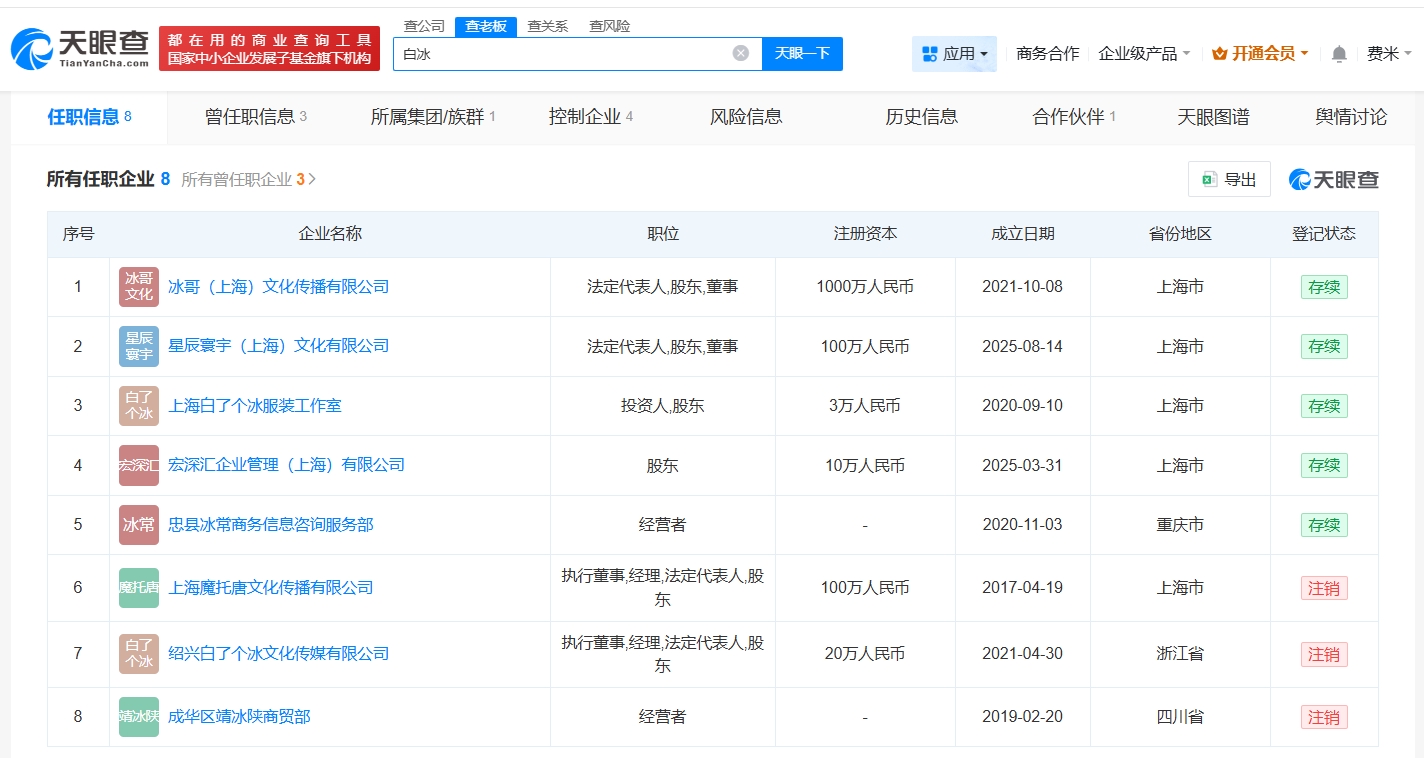Open the 合作伙伴 tab
Screen dimensions: 1424x758
tap(1074, 117)
